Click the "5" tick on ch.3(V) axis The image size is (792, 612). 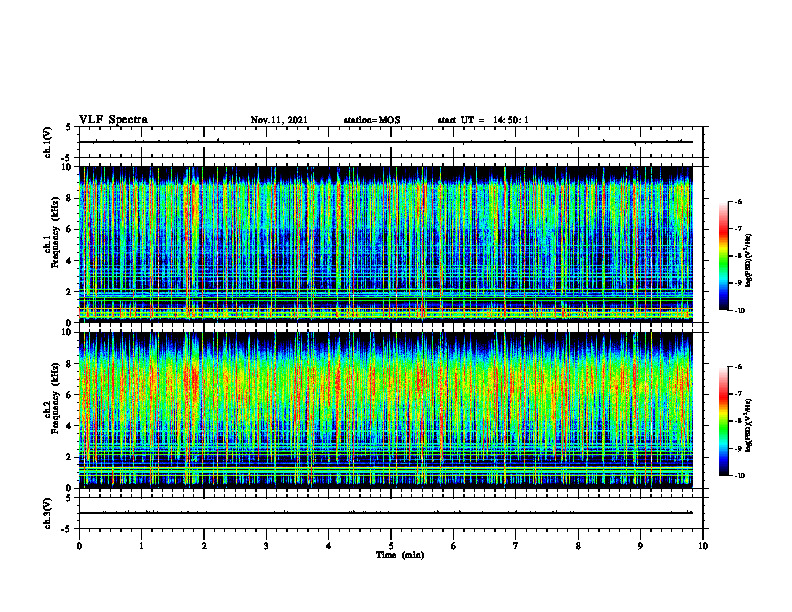pyautogui.click(x=69, y=498)
